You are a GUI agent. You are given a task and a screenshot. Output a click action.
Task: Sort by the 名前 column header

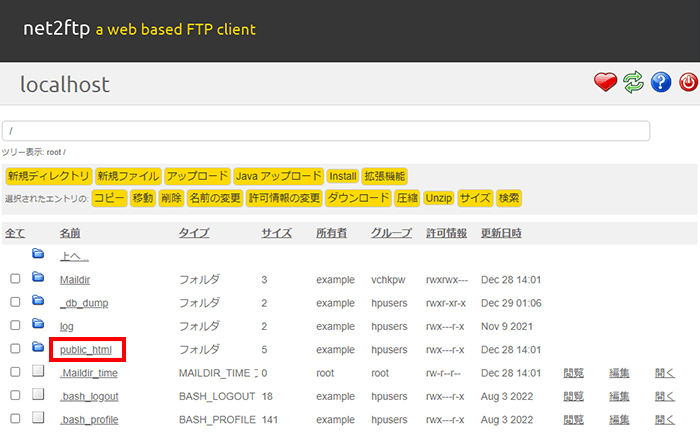point(70,233)
